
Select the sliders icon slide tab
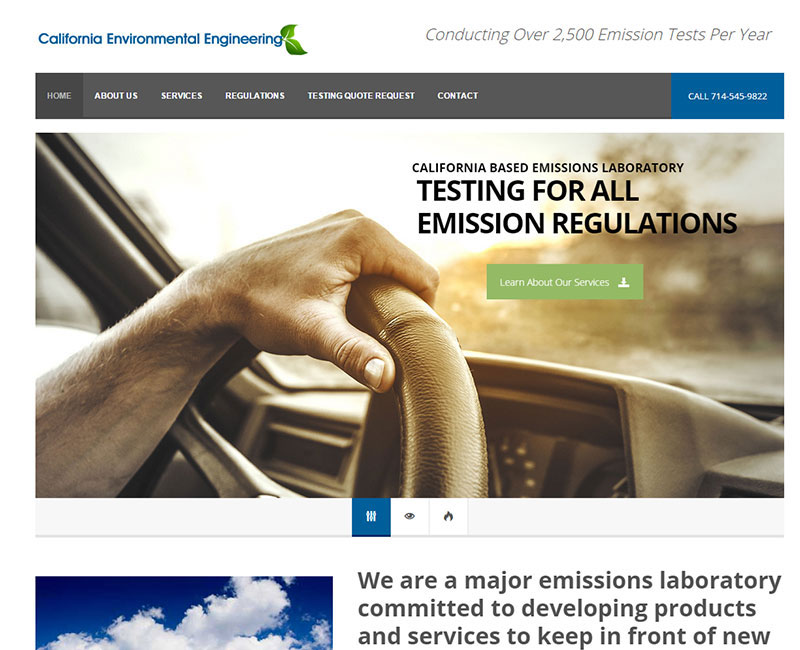pyautogui.click(x=371, y=517)
